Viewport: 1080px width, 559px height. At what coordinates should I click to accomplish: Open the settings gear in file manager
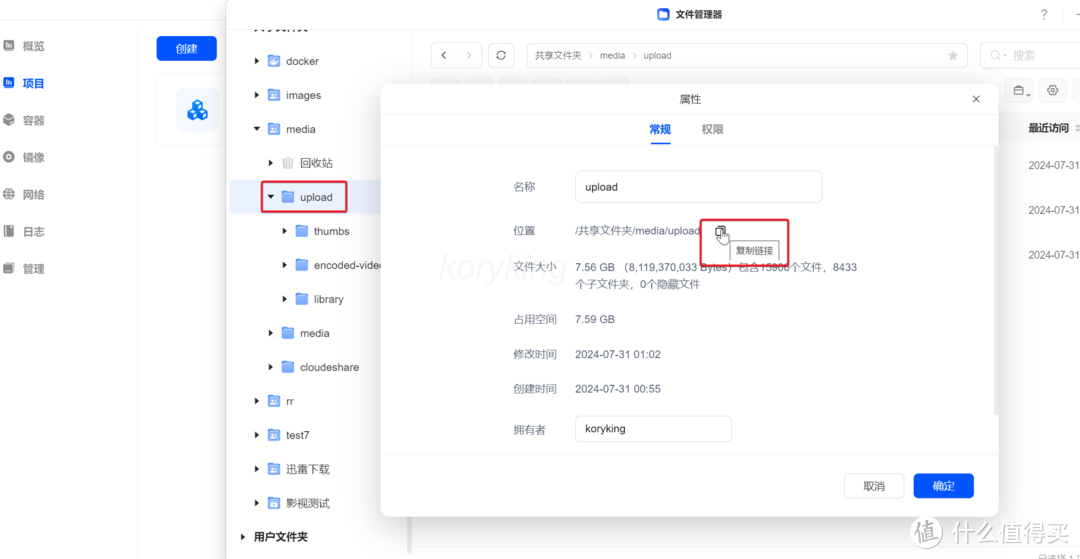point(1052,91)
